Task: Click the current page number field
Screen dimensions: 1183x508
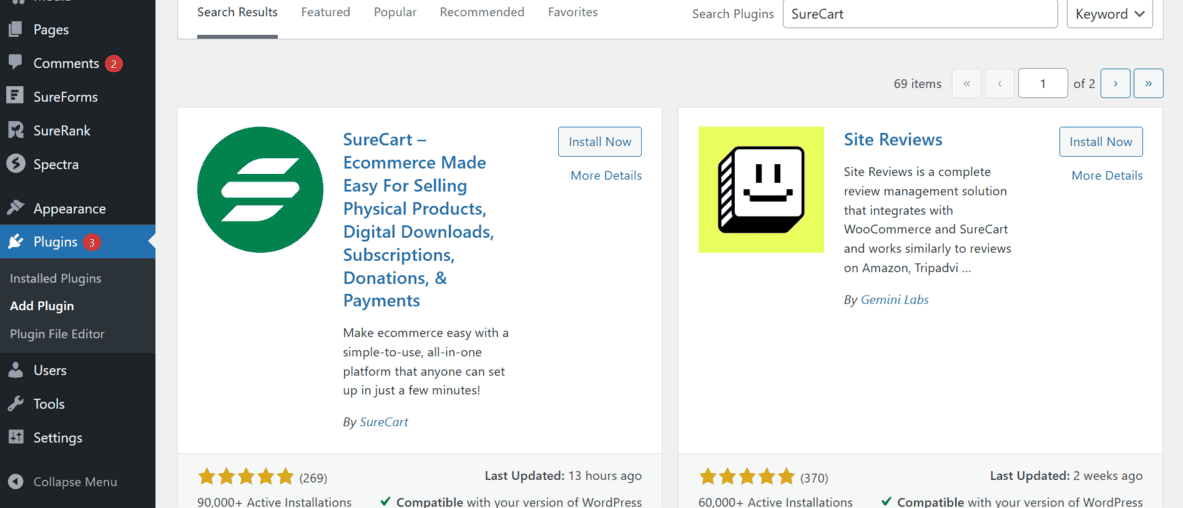Action: 1043,83
